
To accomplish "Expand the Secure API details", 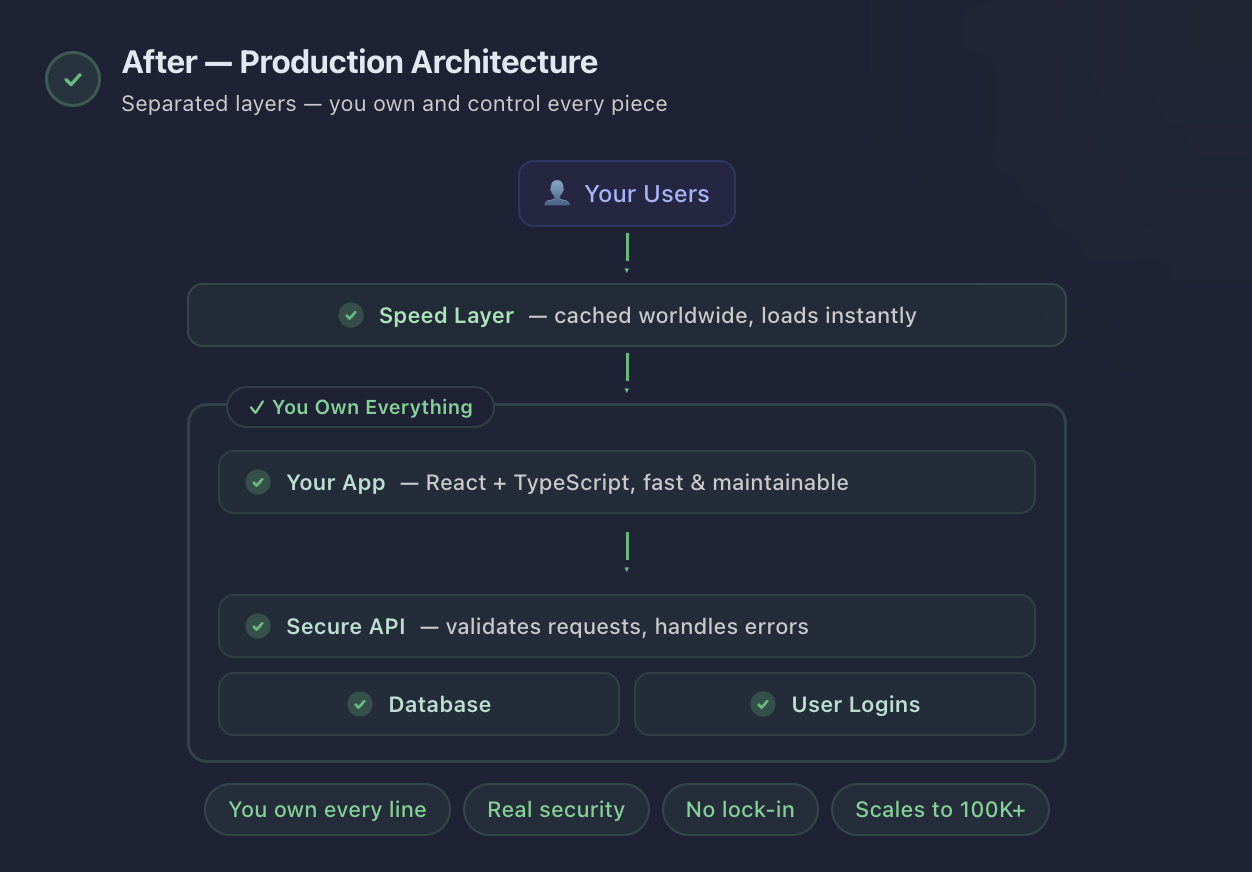I will pos(627,626).
